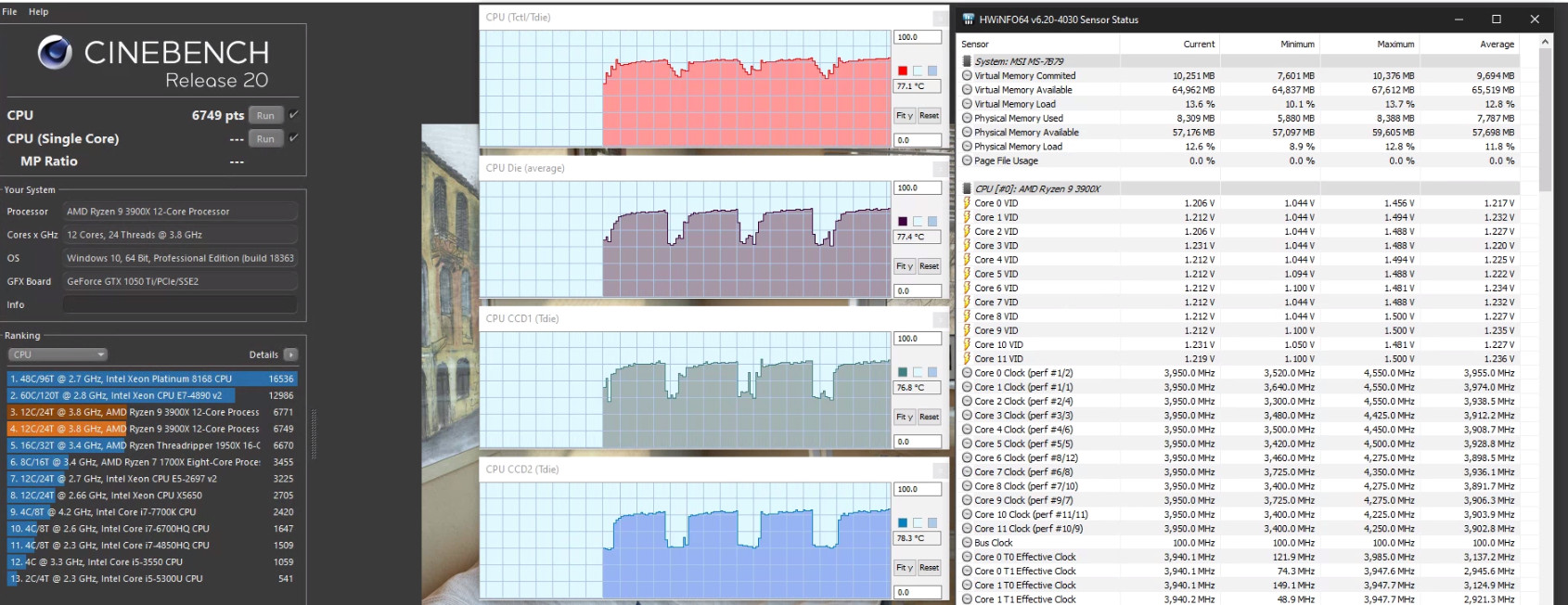The width and height of the screenshot is (1568, 605).
Task: Click the Info input field in Cinebench
Action: pyautogui.click(x=180, y=304)
